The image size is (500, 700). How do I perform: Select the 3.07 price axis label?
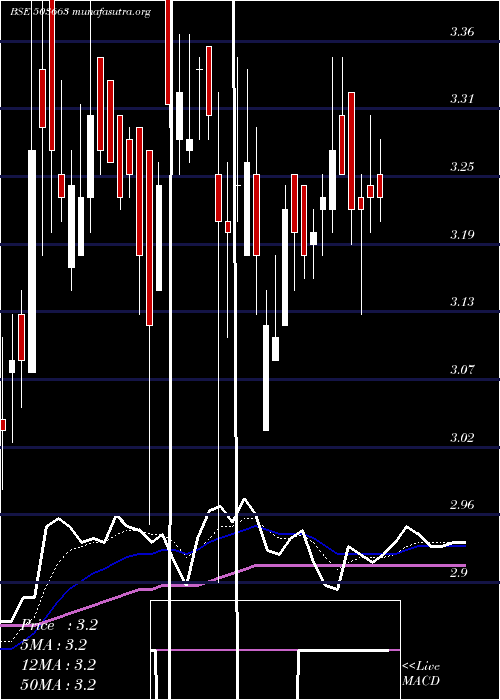pos(462,370)
